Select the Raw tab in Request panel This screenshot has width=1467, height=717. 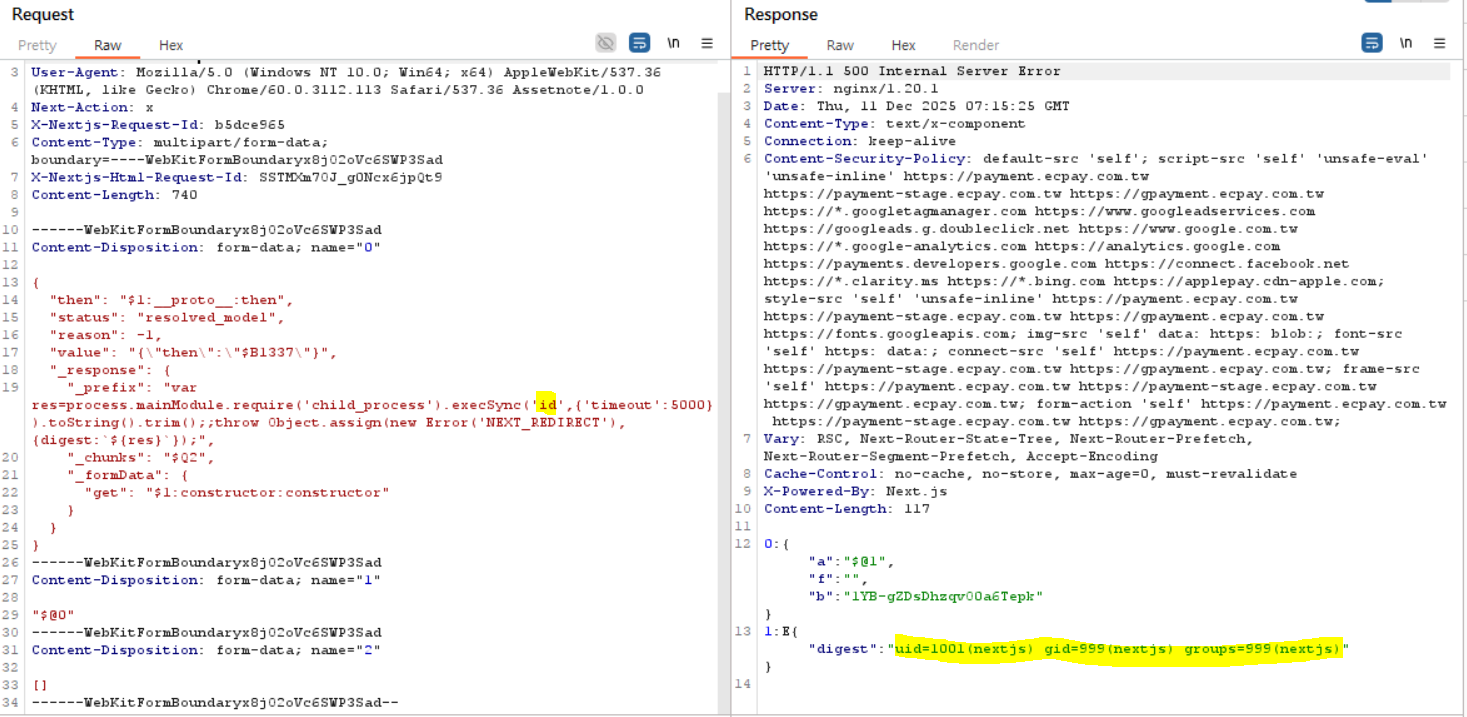tap(108, 45)
